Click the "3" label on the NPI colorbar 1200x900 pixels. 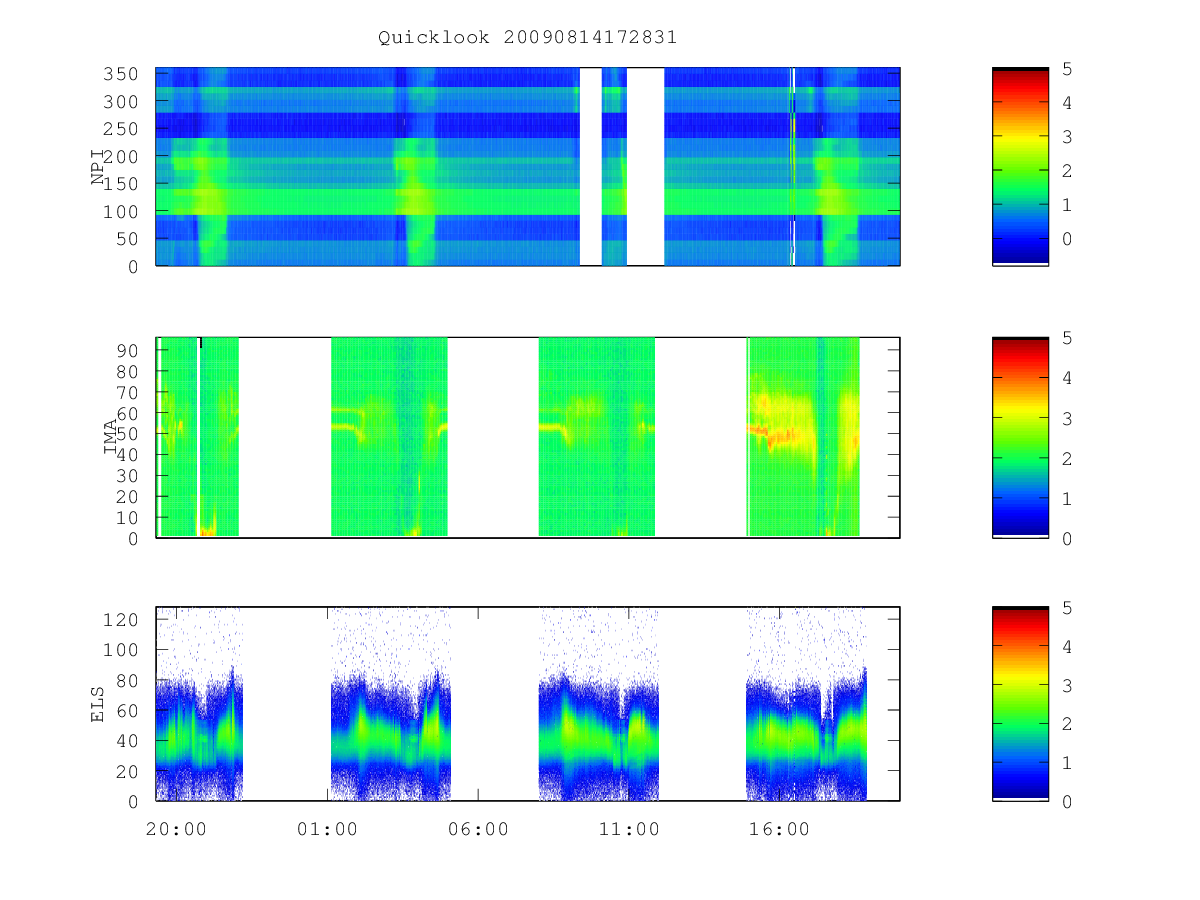pyautogui.click(x=1068, y=137)
